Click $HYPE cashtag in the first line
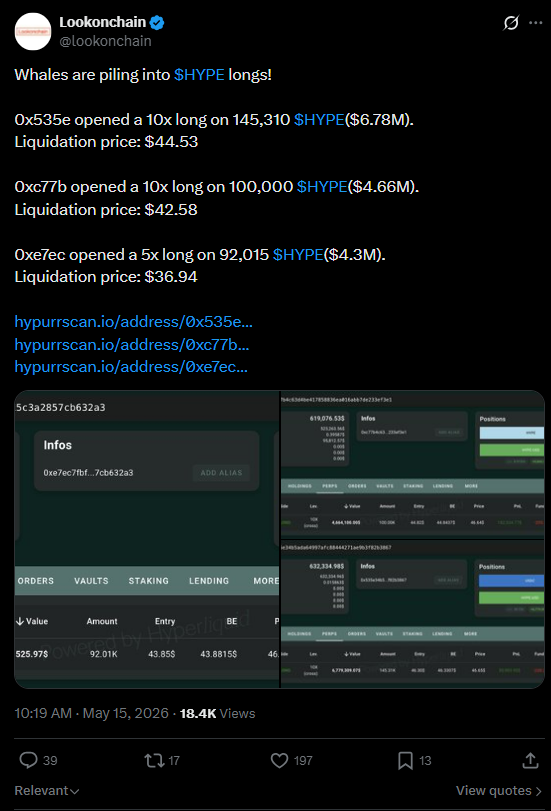 tap(199, 74)
